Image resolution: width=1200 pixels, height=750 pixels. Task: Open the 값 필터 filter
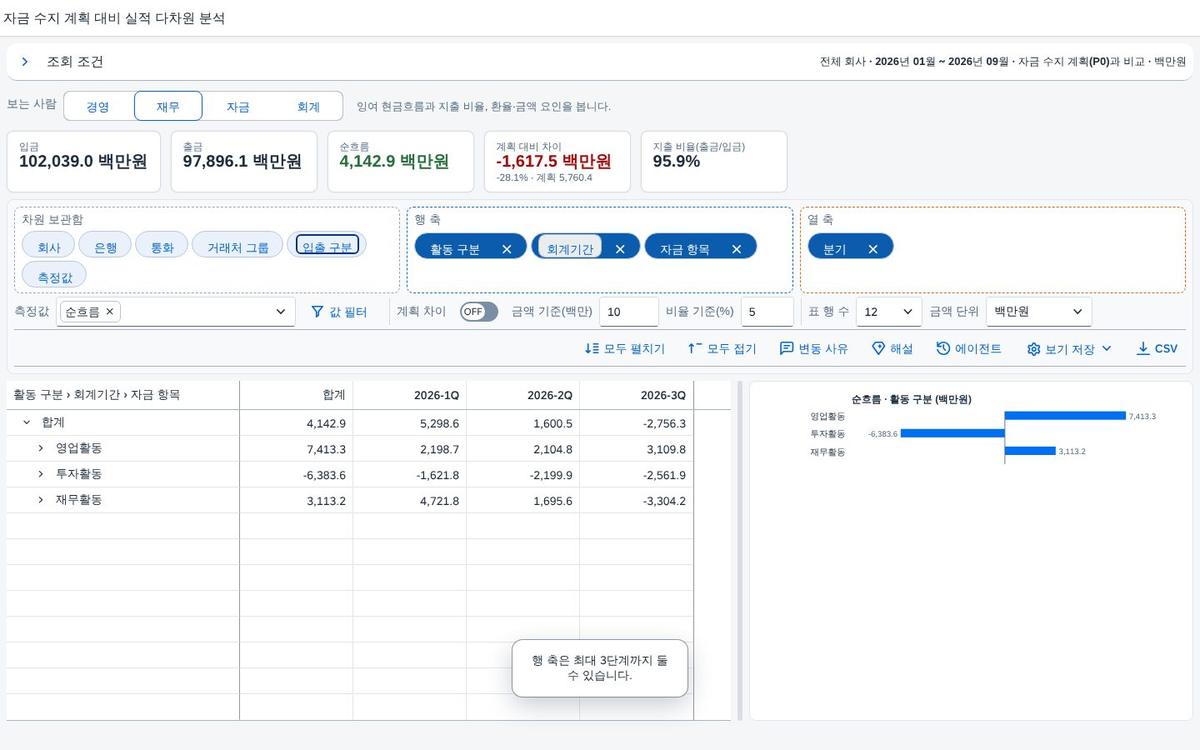(x=339, y=312)
